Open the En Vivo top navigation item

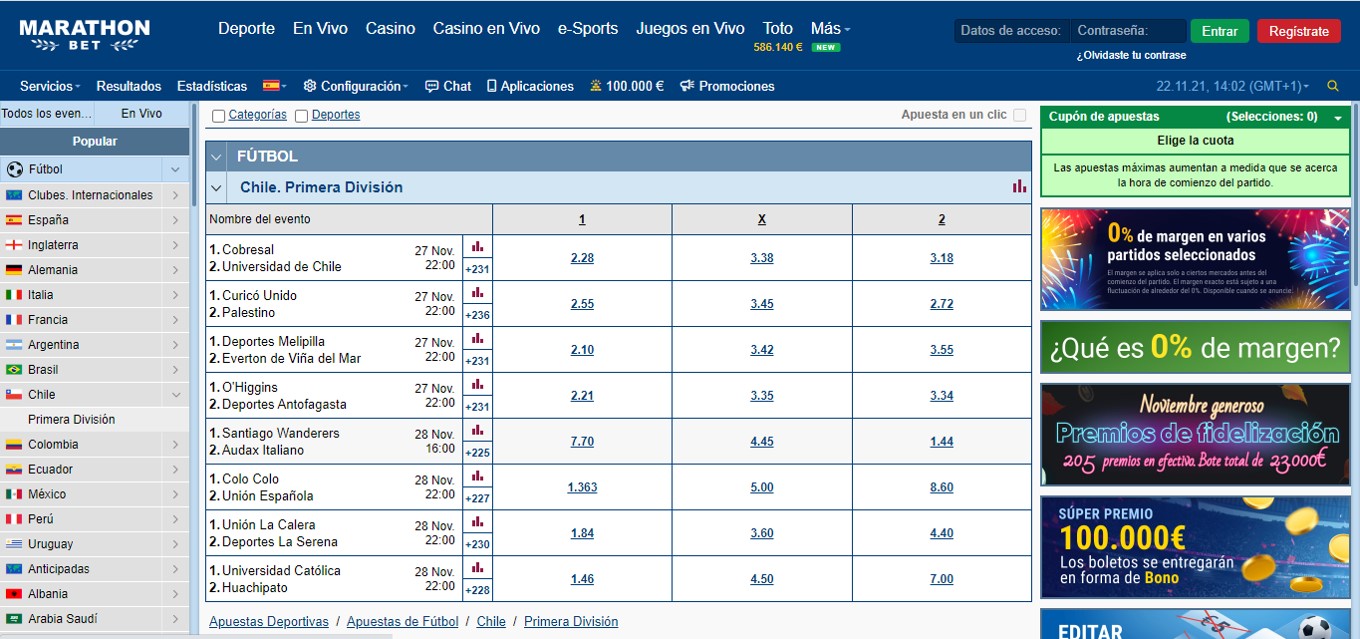click(320, 29)
